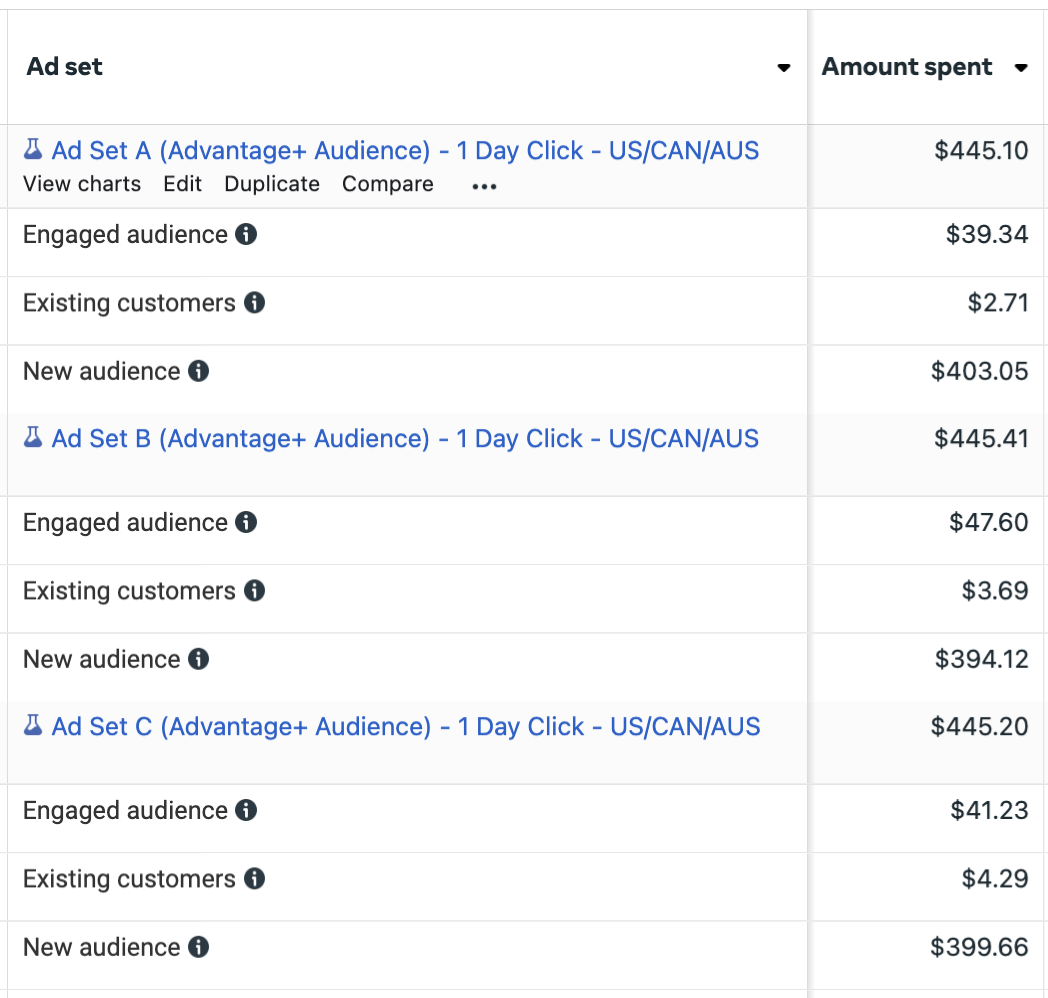1048x998 pixels.
Task: Open info icon for Ad Set C Existing customers
Action: 254,878
